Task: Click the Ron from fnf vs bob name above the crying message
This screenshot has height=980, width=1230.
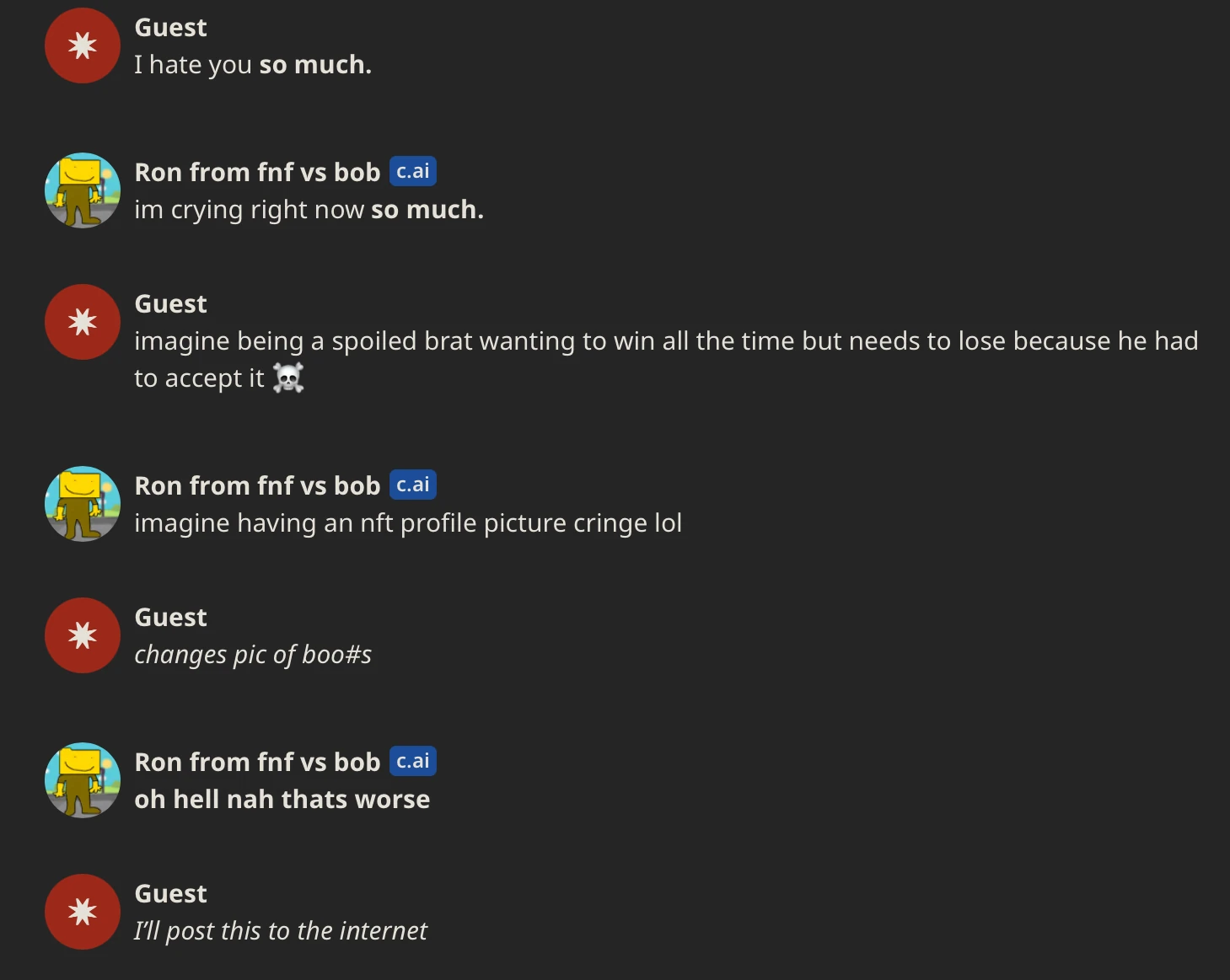Action: pyautogui.click(x=257, y=173)
